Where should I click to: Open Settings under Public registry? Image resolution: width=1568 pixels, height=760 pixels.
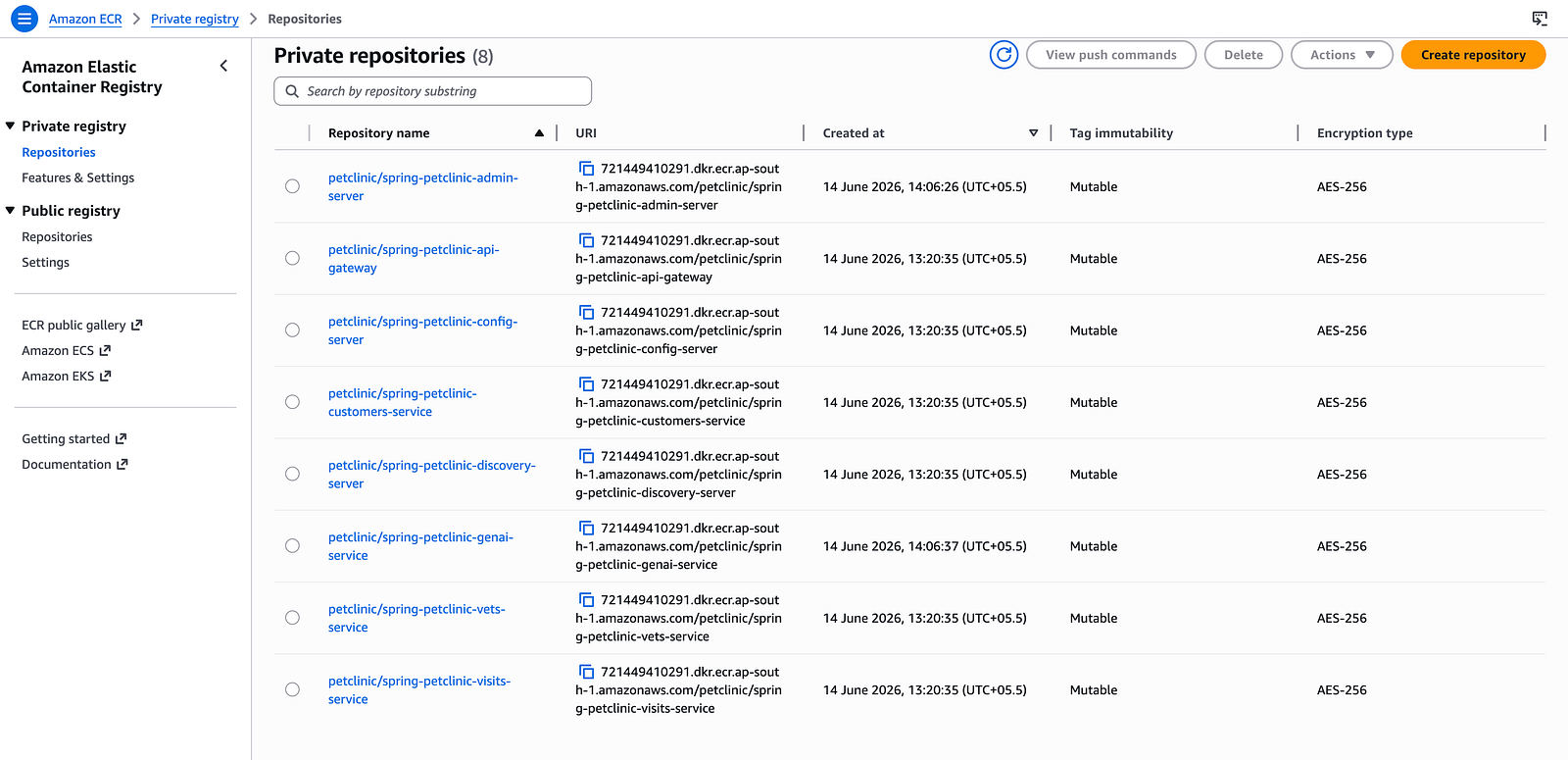[x=45, y=262]
